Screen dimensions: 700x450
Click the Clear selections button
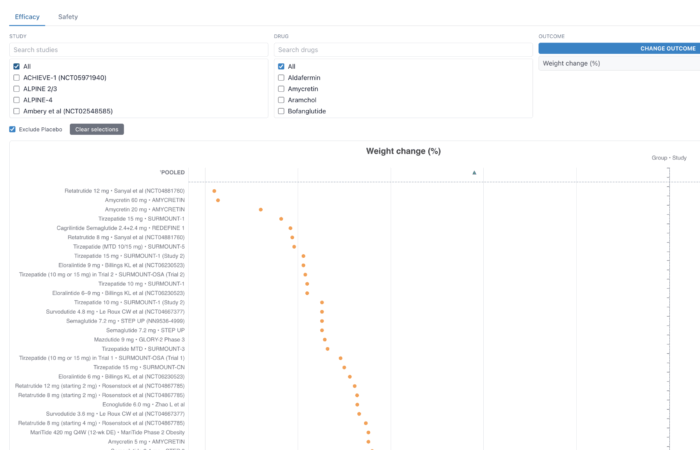click(97, 129)
